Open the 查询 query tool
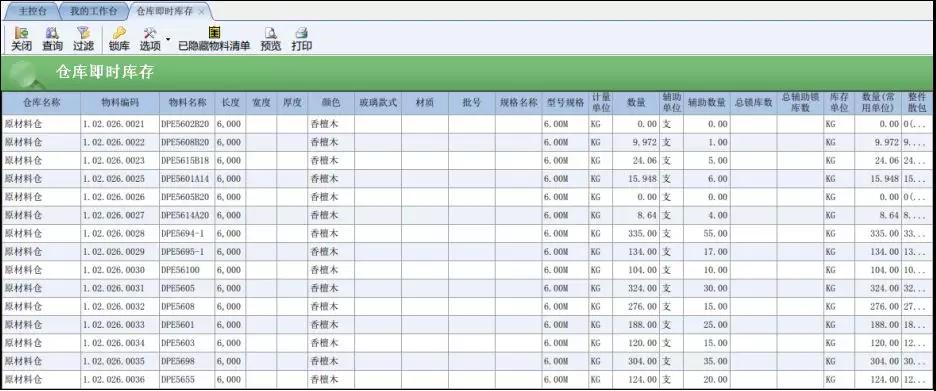This screenshot has height=391, width=936. point(52,39)
